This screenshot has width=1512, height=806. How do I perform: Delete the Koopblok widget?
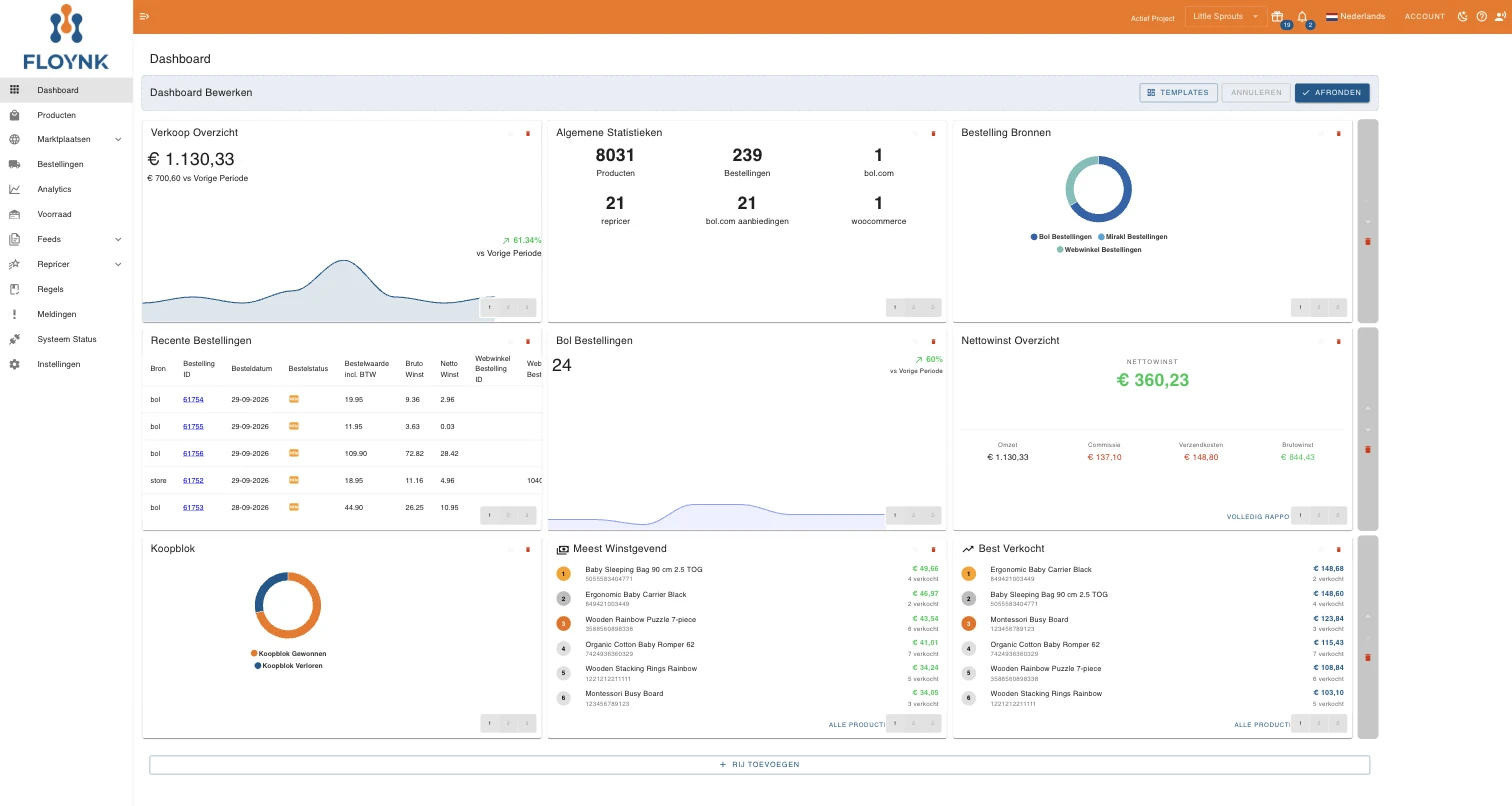[528, 549]
